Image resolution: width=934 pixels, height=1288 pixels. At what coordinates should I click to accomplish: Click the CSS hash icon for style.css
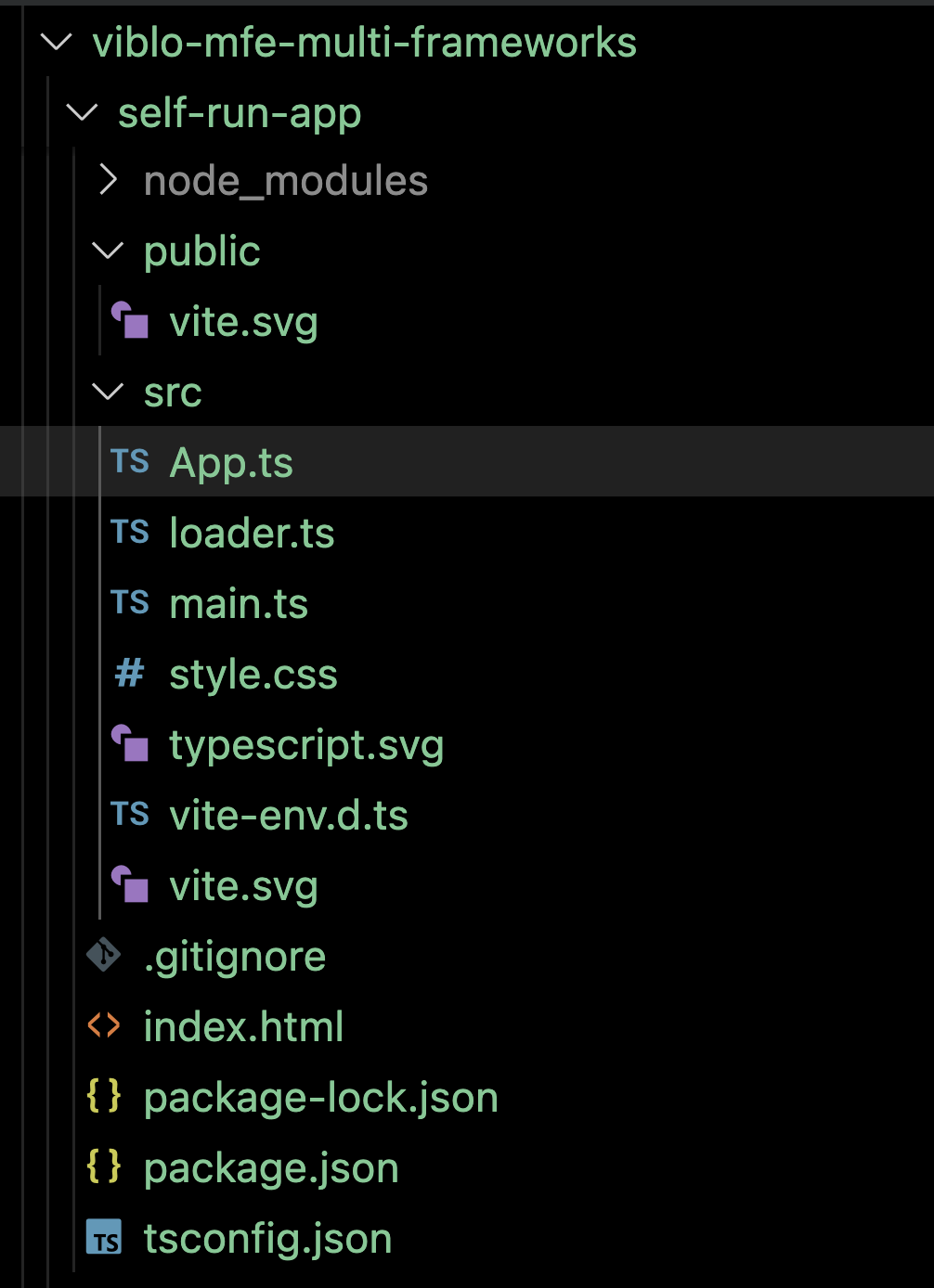pyautogui.click(x=130, y=674)
